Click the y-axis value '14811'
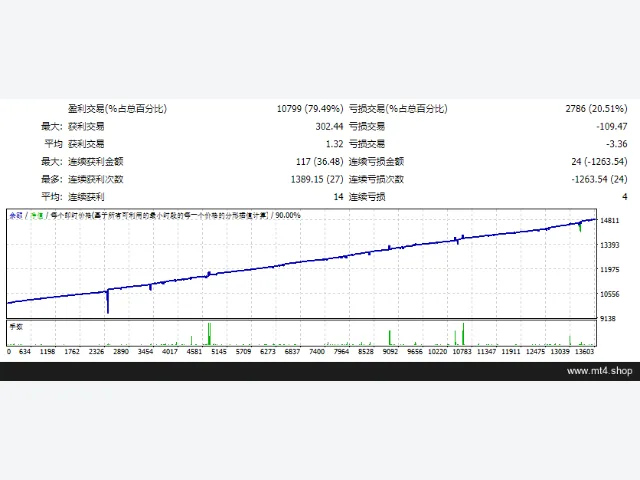Screen dimensions: 640x480 (x=609, y=220)
